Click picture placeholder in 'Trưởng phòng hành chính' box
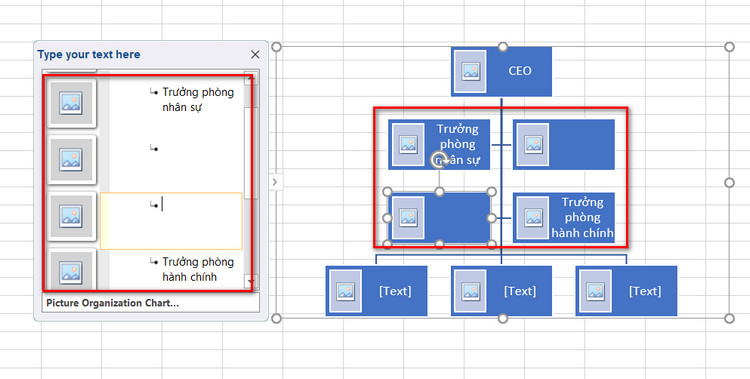Image resolution: width=750 pixels, height=379 pixels. tap(533, 218)
